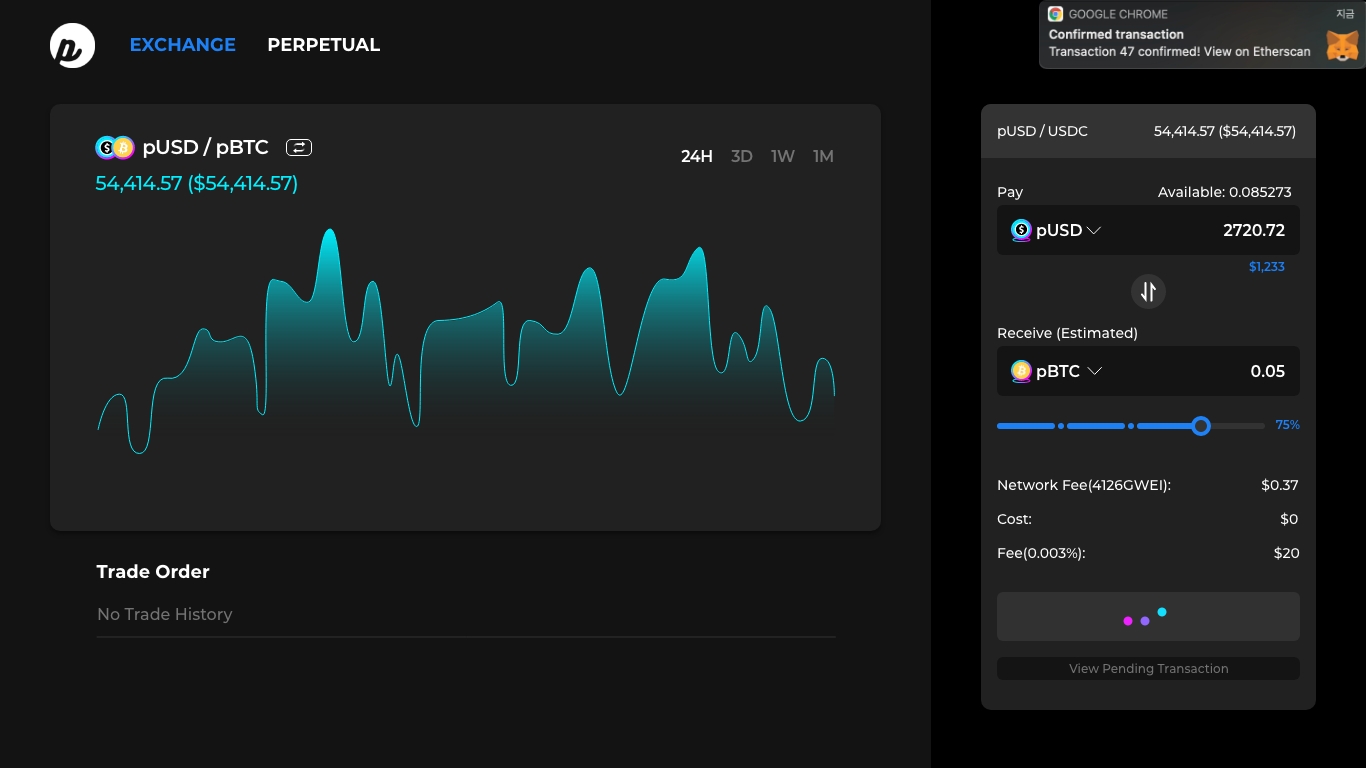The height and width of the screenshot is (768, 1366).
Task: Open the pUSD token dropdown
Action: click(x=1093, y=231)
